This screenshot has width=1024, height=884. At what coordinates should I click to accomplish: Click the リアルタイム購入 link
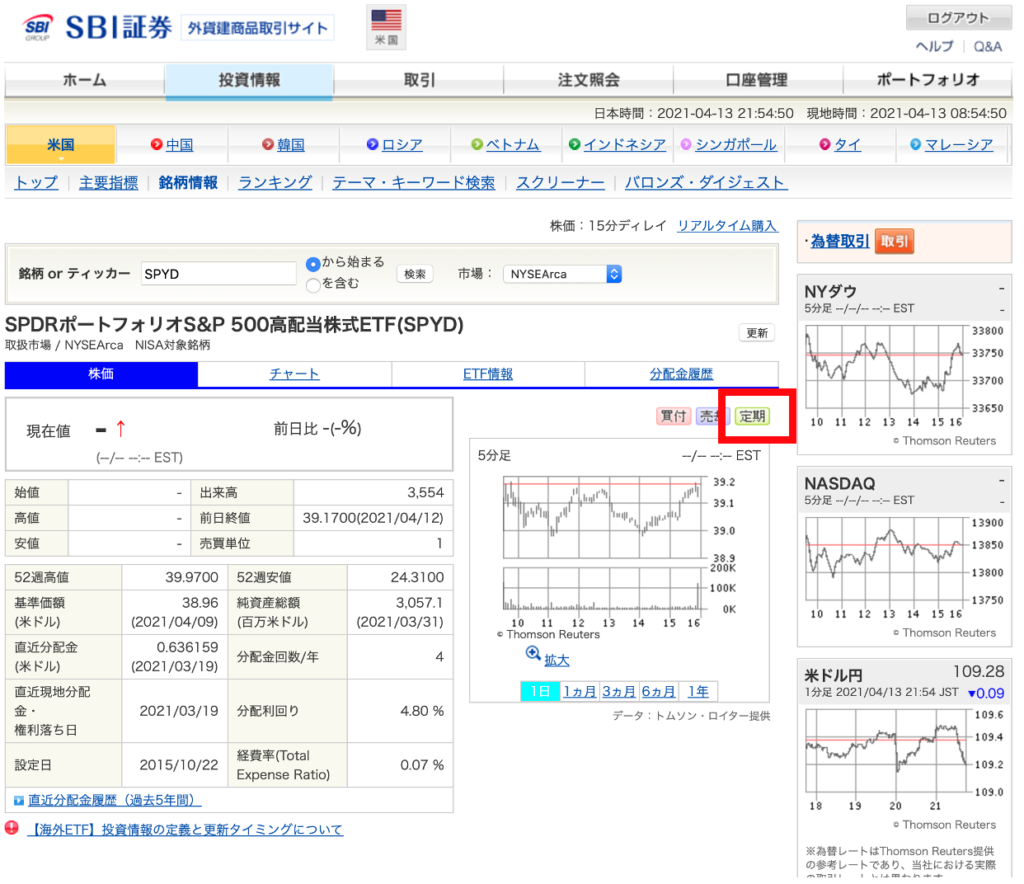[727, 226]
